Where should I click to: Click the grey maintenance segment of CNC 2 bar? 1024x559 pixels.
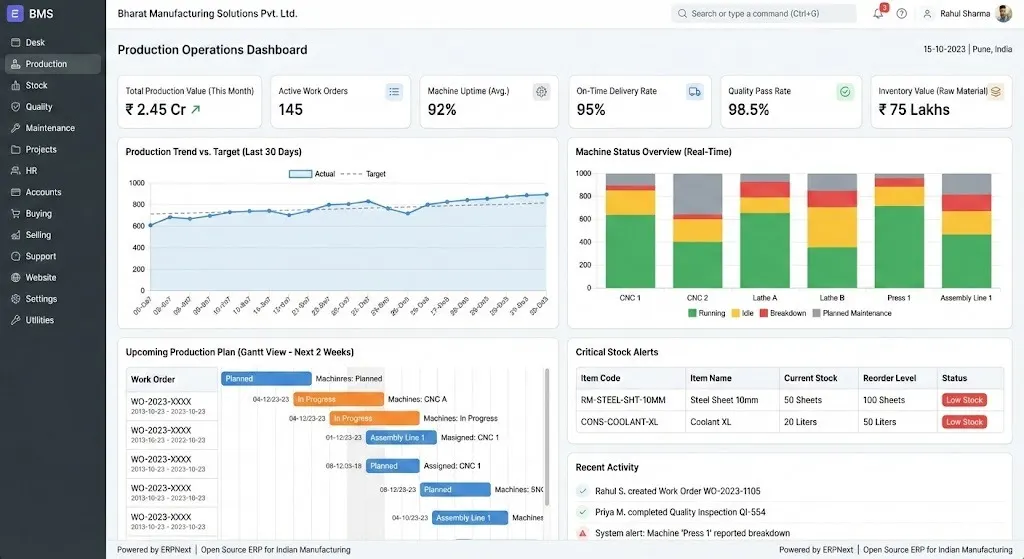click(x=697, y=194)
